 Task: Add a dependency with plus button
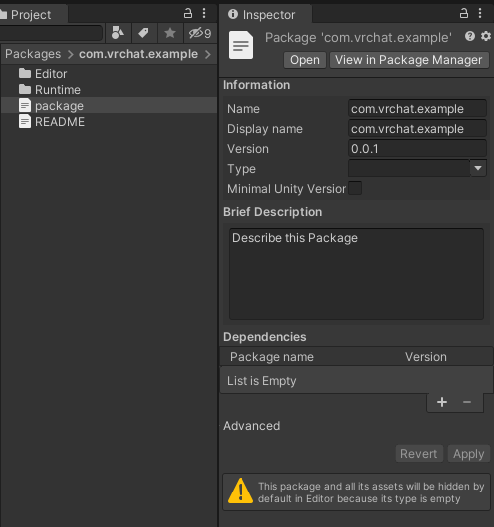coord(442,402)
